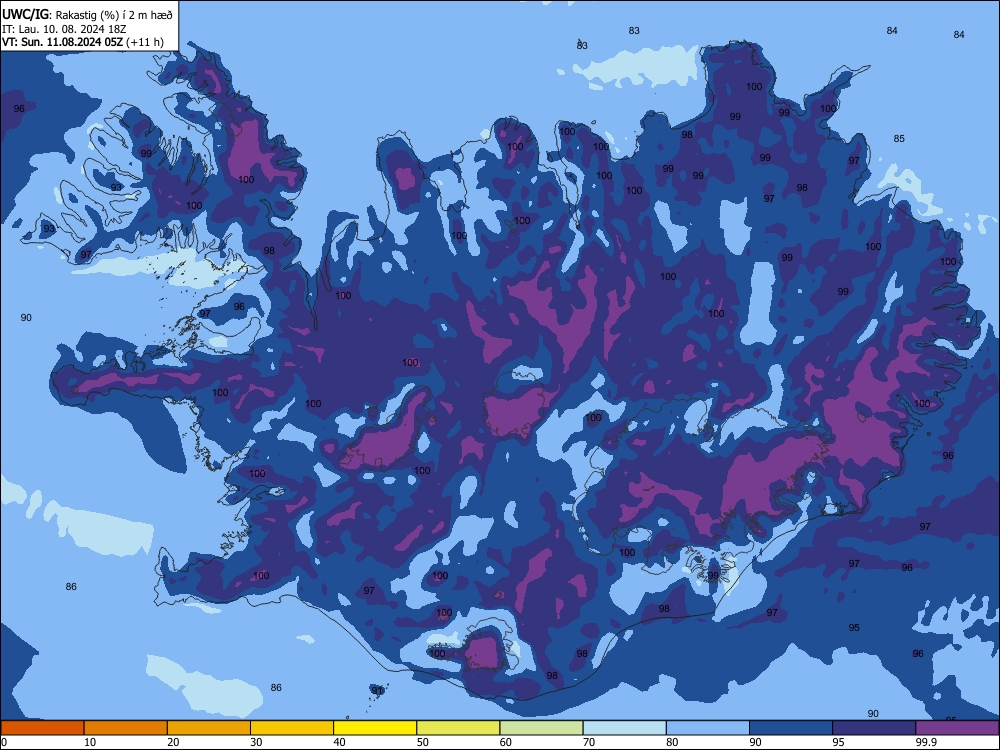
Task: Click the '85' humidity value on the map
Action: coord(899,138)
